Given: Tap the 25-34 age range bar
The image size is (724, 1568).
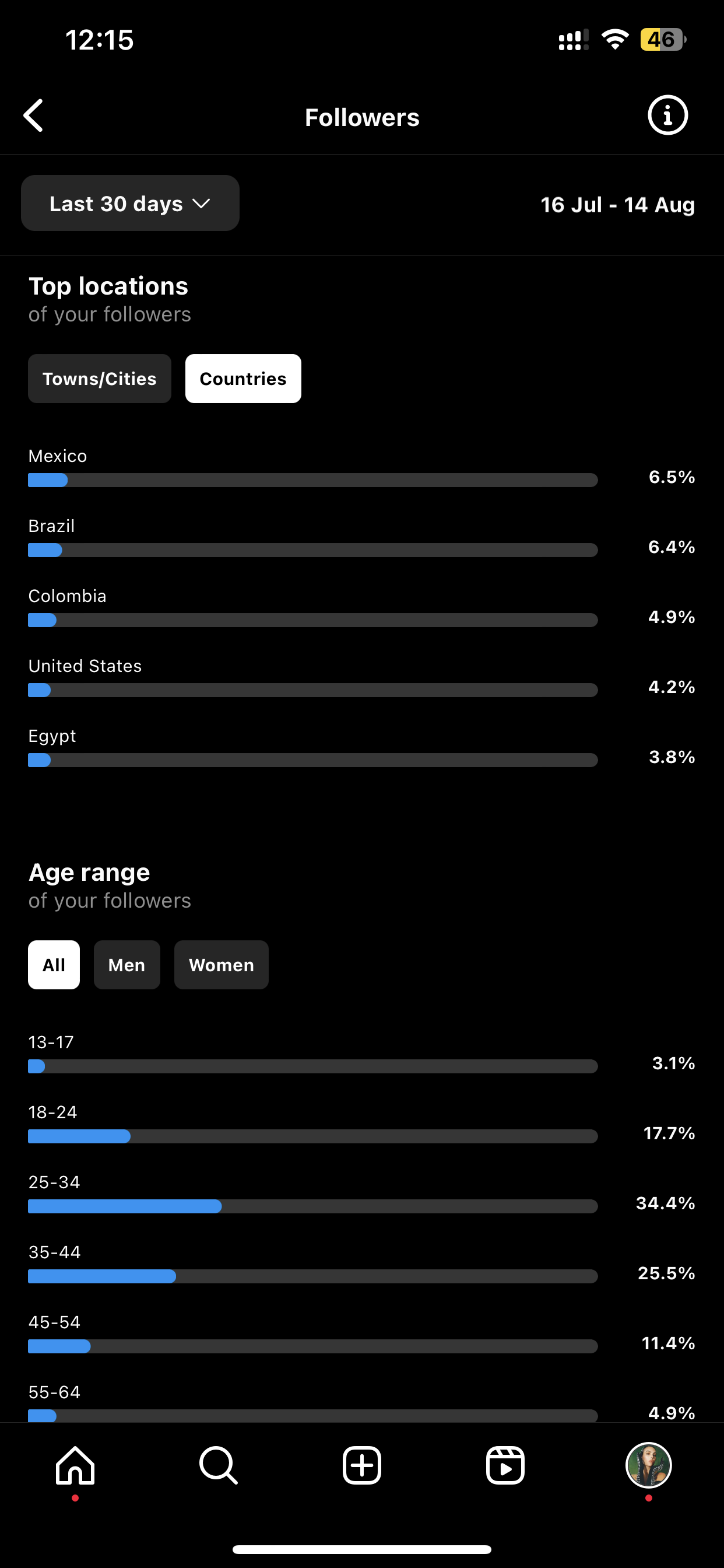Looking at the screenshot, I should click(x=312, y=1206).
